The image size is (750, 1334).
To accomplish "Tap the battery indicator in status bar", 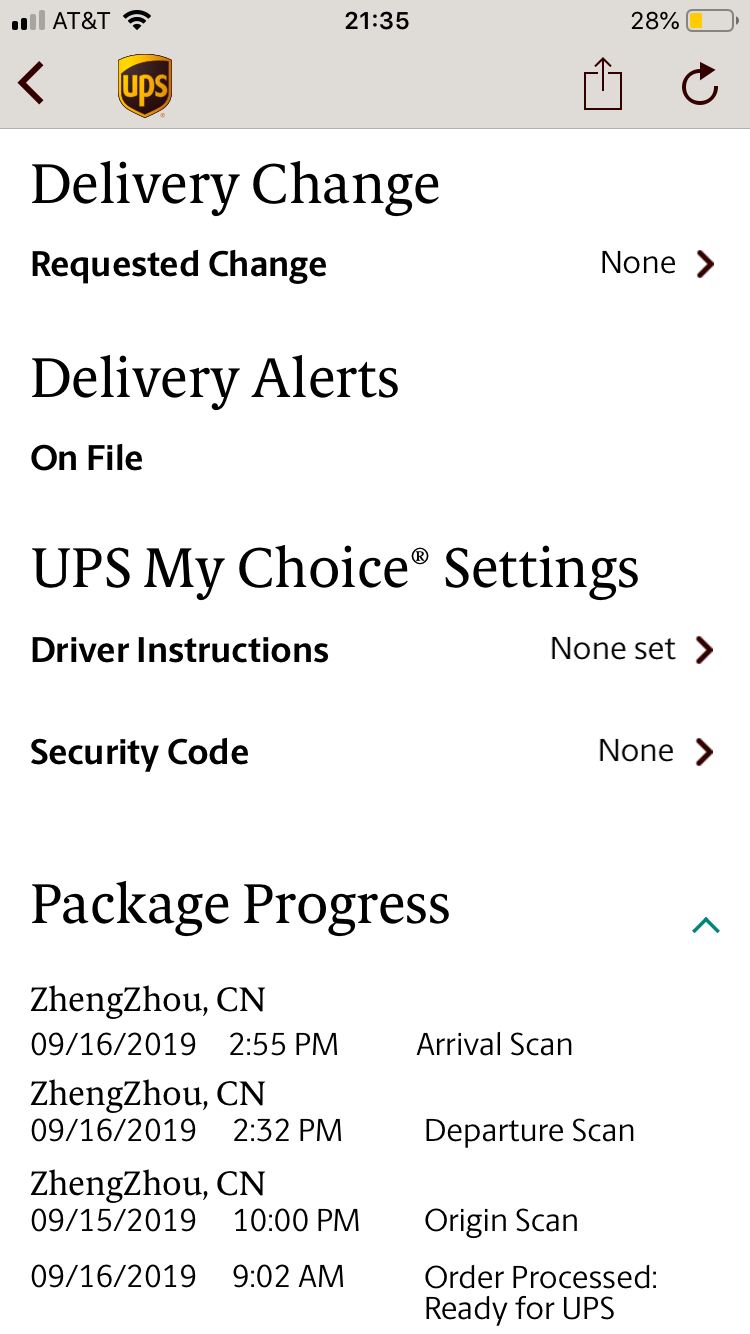I will (710, 21).
